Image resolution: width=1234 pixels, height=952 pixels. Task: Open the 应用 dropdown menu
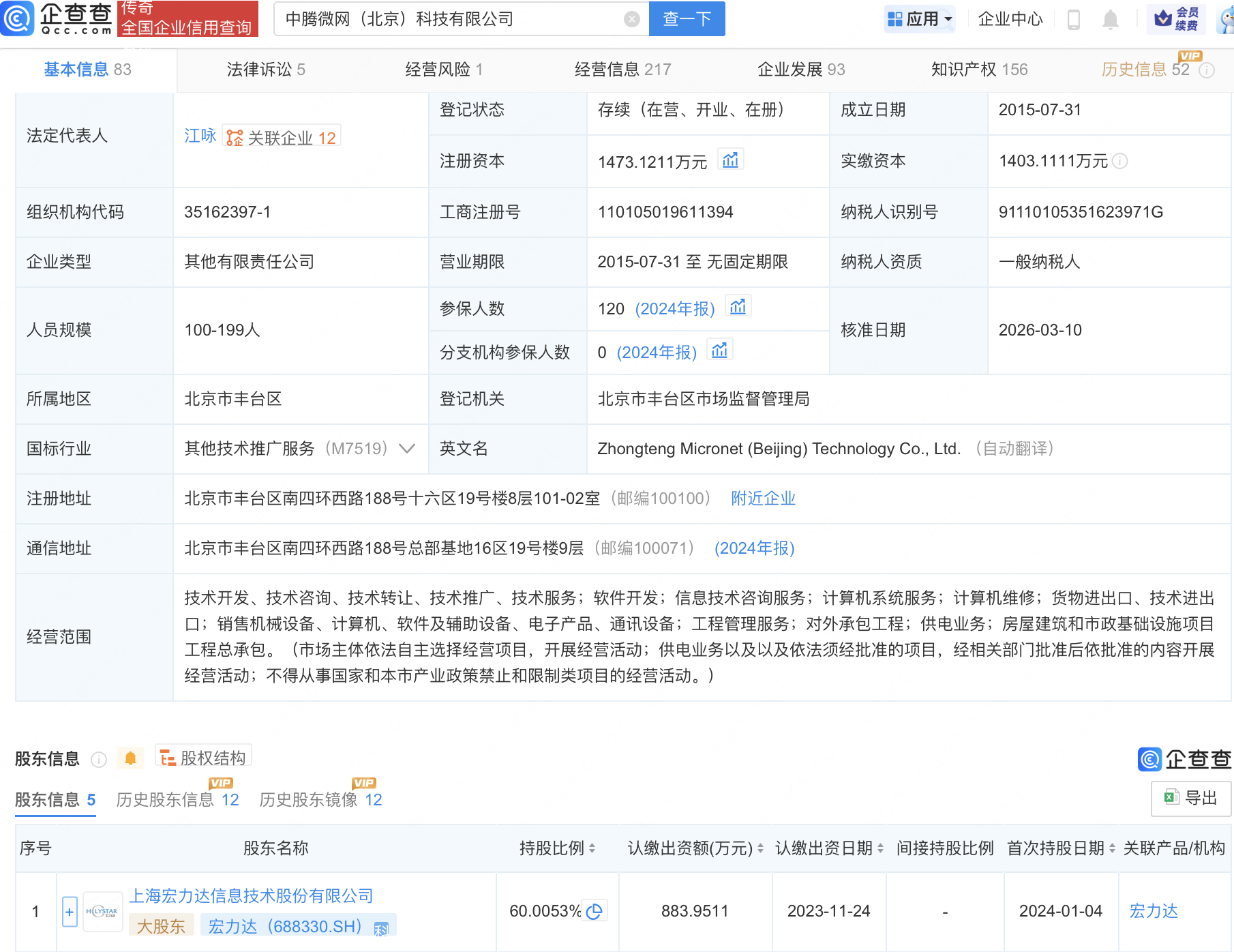920,18
